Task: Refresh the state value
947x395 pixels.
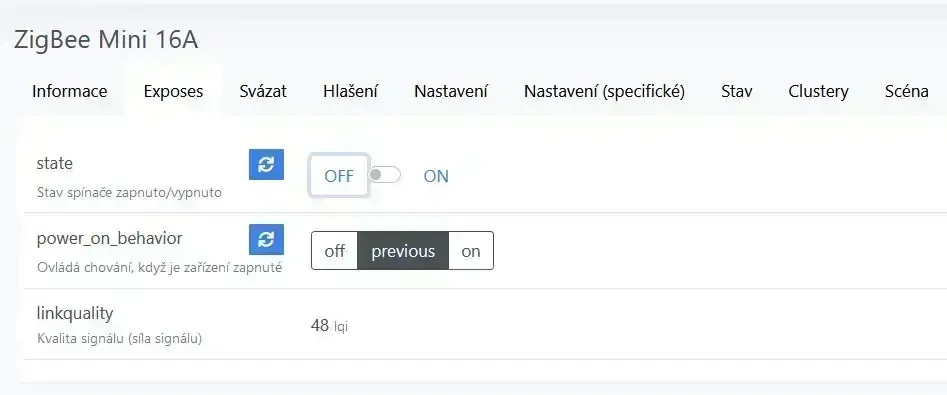Action: 266,165
